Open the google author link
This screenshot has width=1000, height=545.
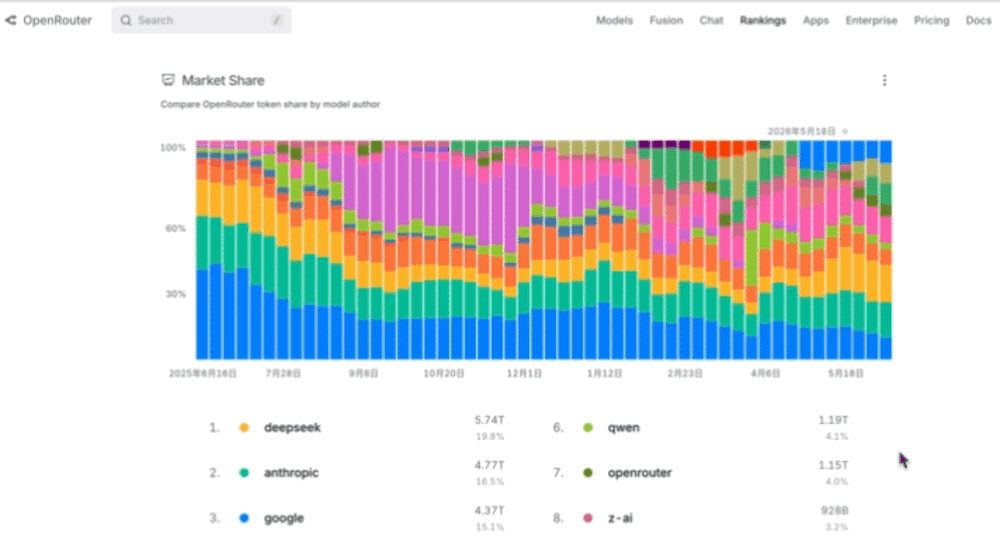pos(284,518)
